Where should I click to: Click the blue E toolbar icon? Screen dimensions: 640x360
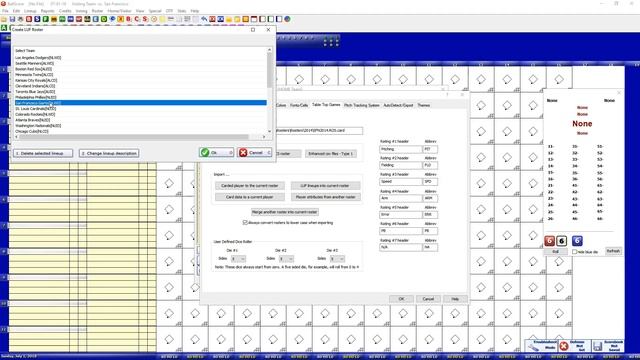click(x=96, y=19)
